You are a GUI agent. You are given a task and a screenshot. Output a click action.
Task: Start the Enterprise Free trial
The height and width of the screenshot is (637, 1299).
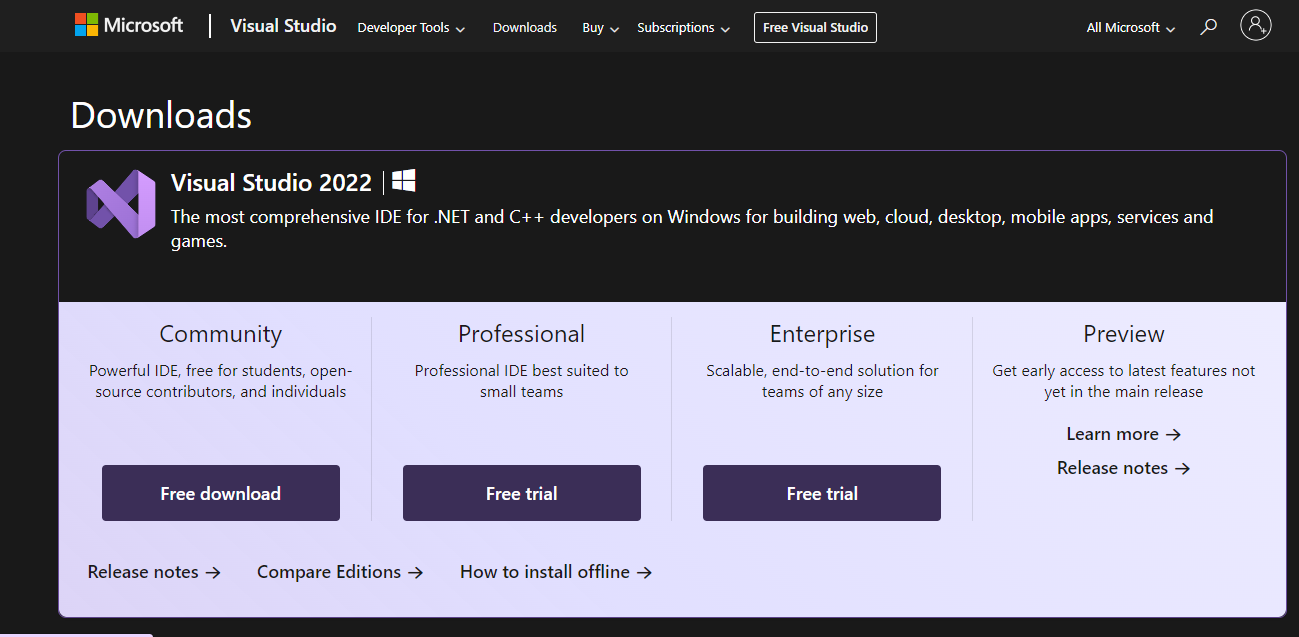pos(822,493)
